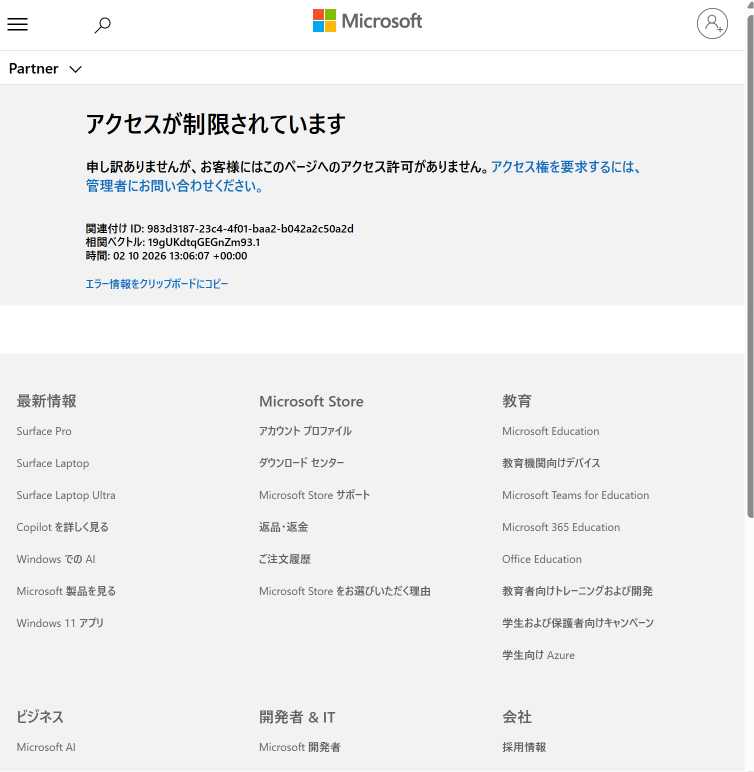This screenshot has width=754, height=772.
Task: Click the ビジネス footer heading
Action: pyautogui.click(x=40, y=717)
